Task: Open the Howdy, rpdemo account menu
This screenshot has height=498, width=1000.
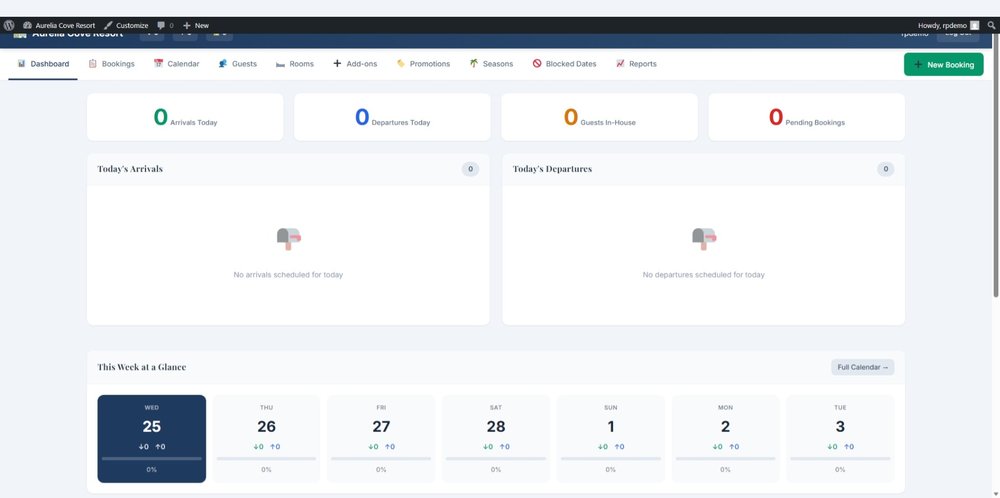Action: point(948,26)
